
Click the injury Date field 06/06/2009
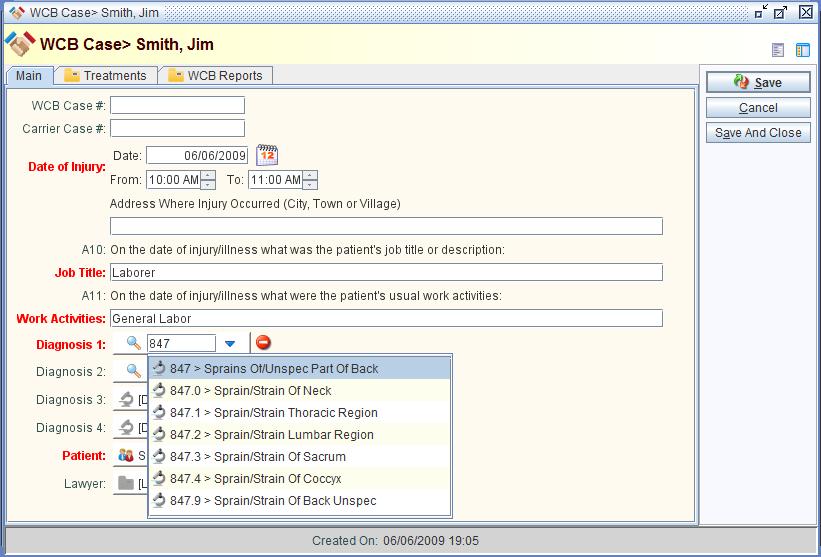[197, 155]
